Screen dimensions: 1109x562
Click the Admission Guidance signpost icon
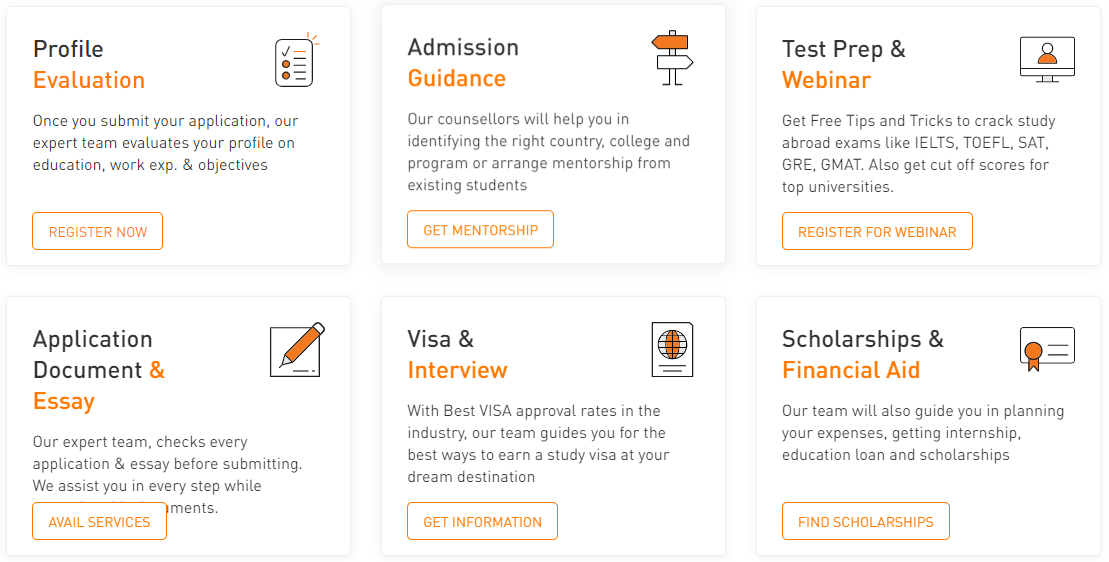[672, 58]
